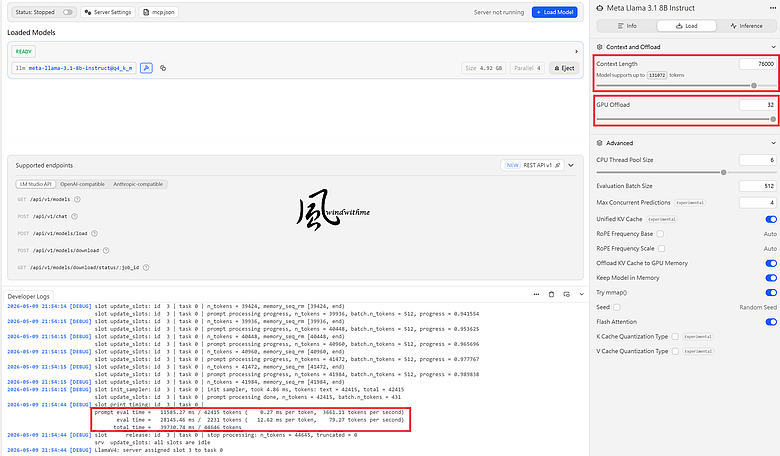The image size is (780, 456).
Task: Copy the model identifier icon
Action: [163, 68]
